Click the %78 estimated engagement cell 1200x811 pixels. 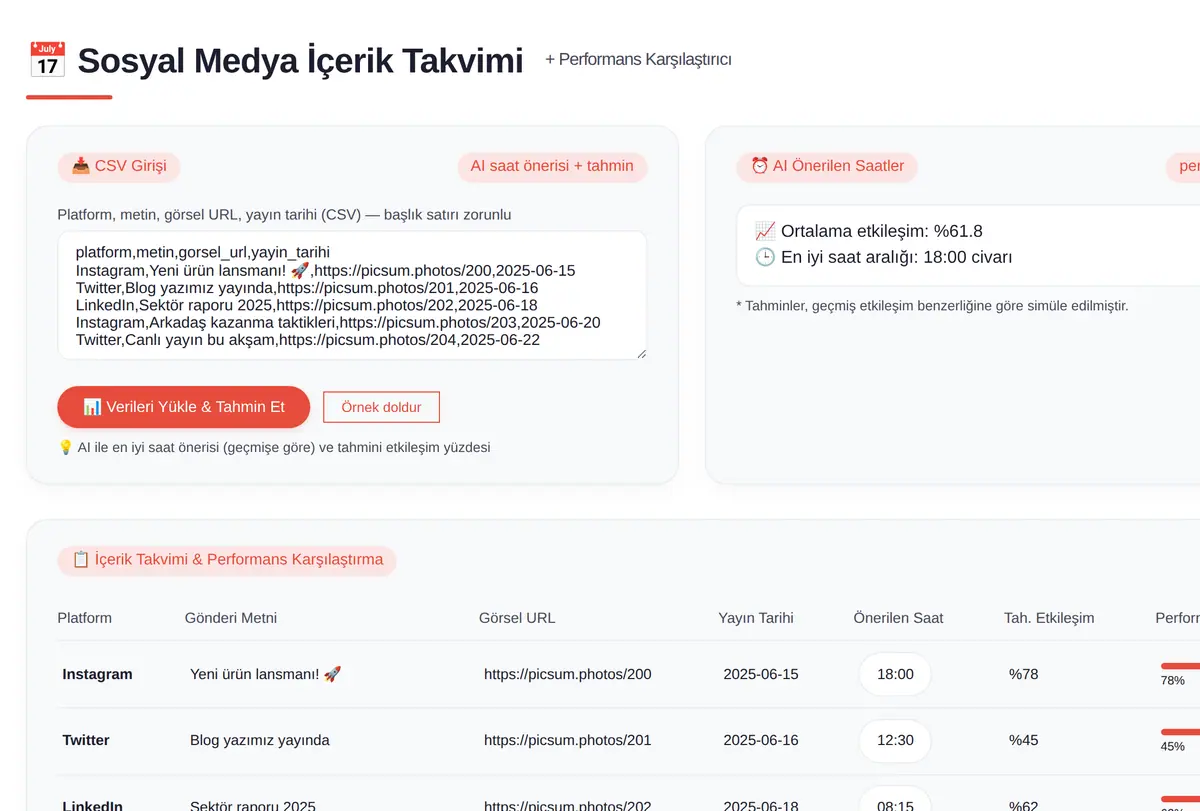coord(1023,674)
